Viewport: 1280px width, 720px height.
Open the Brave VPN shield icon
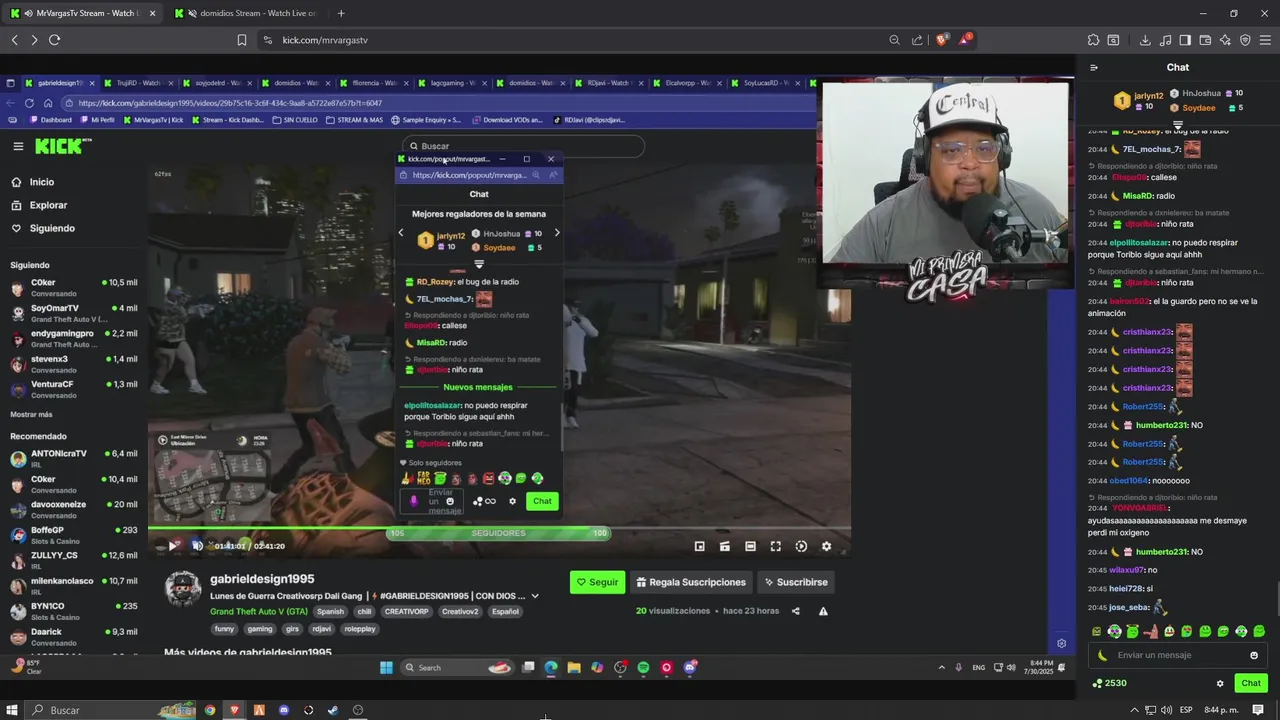[x=1245, y=40]
